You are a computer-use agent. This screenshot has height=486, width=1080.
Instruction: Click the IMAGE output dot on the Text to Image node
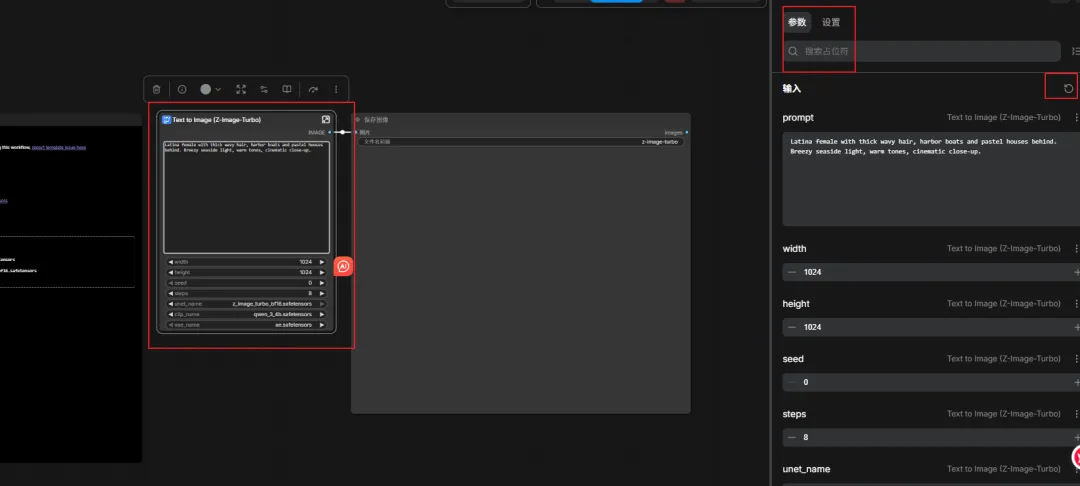point(330,131)
